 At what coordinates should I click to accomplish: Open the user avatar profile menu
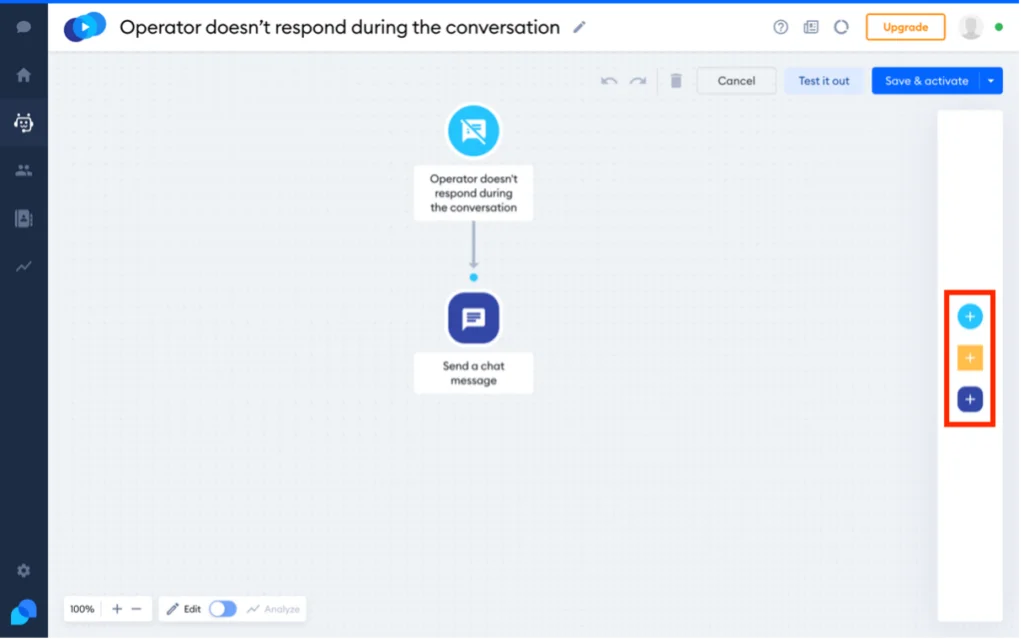coord(972,27)
